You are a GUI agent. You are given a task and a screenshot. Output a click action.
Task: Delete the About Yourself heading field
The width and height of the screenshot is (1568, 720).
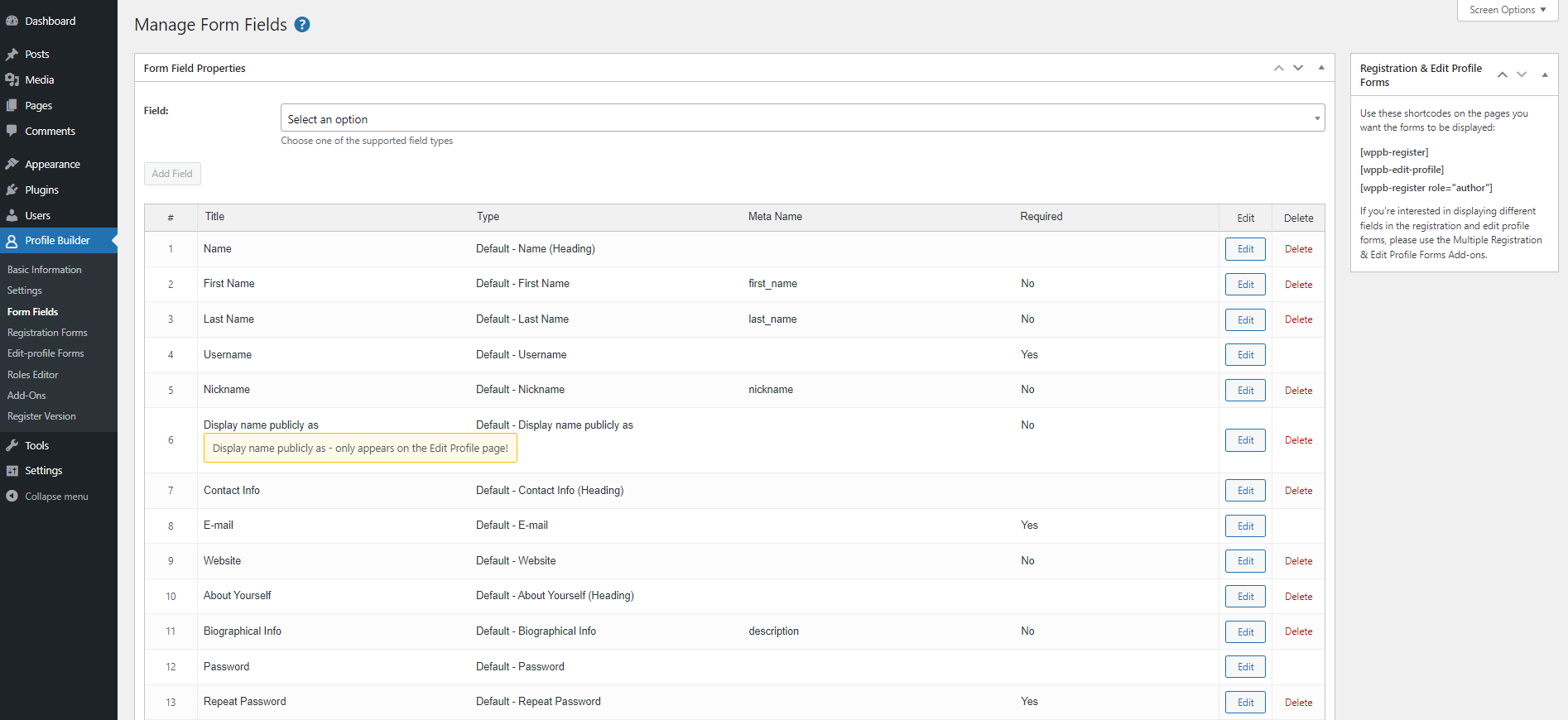pyautogui.click(x=1298, y=597)
